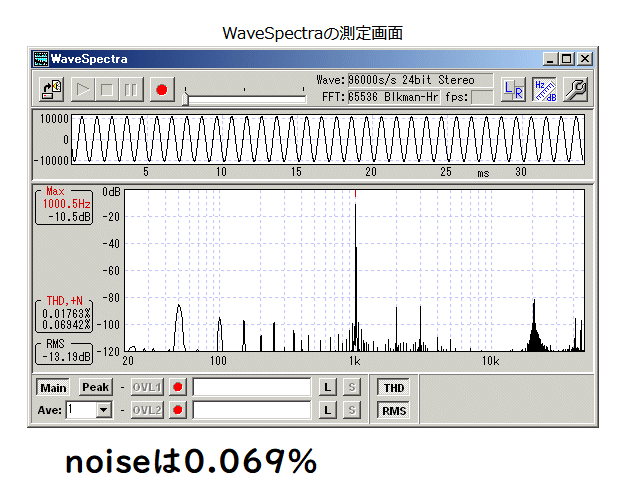
Task: Toggle the Peak hold button
Action: coord(95,388)
